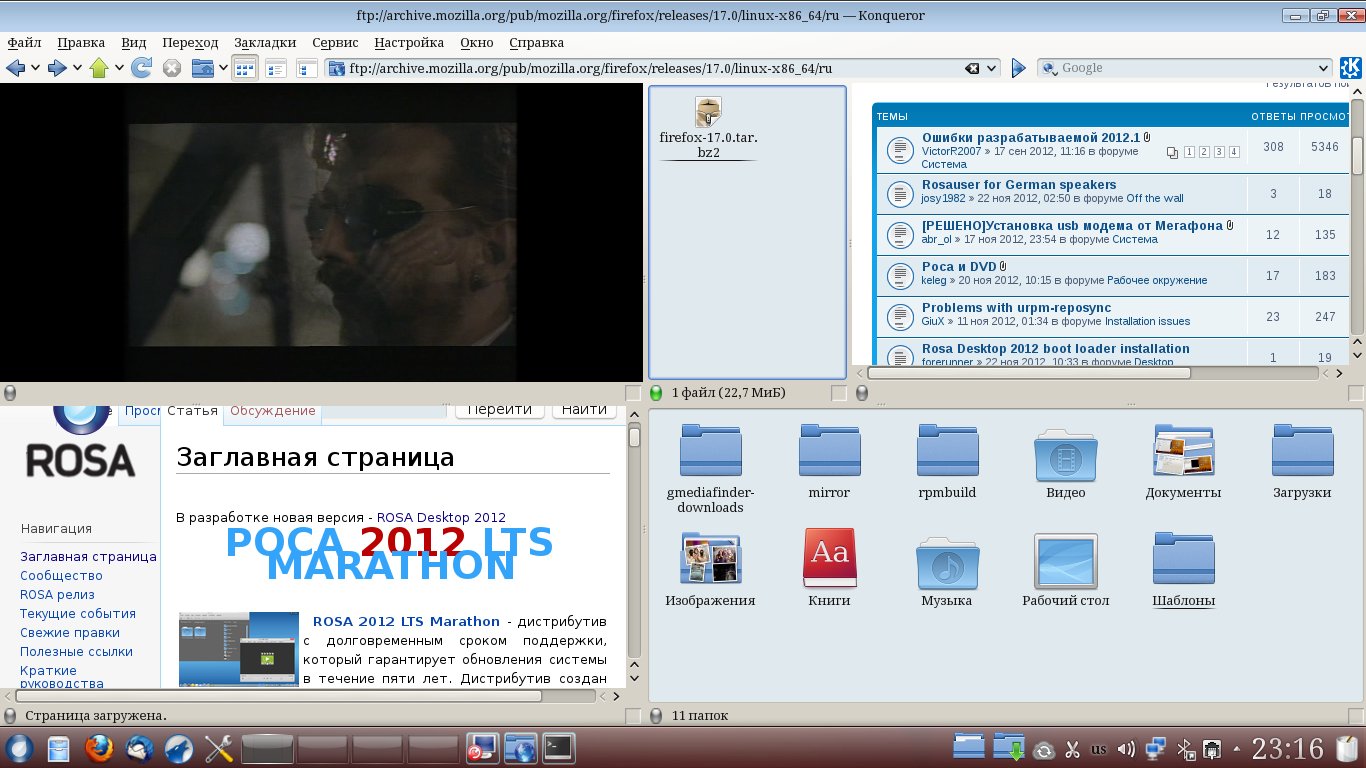Viewport: 1366px width, 768px height.
Task: Open the Видео folder
Action: pos(1065,463)
